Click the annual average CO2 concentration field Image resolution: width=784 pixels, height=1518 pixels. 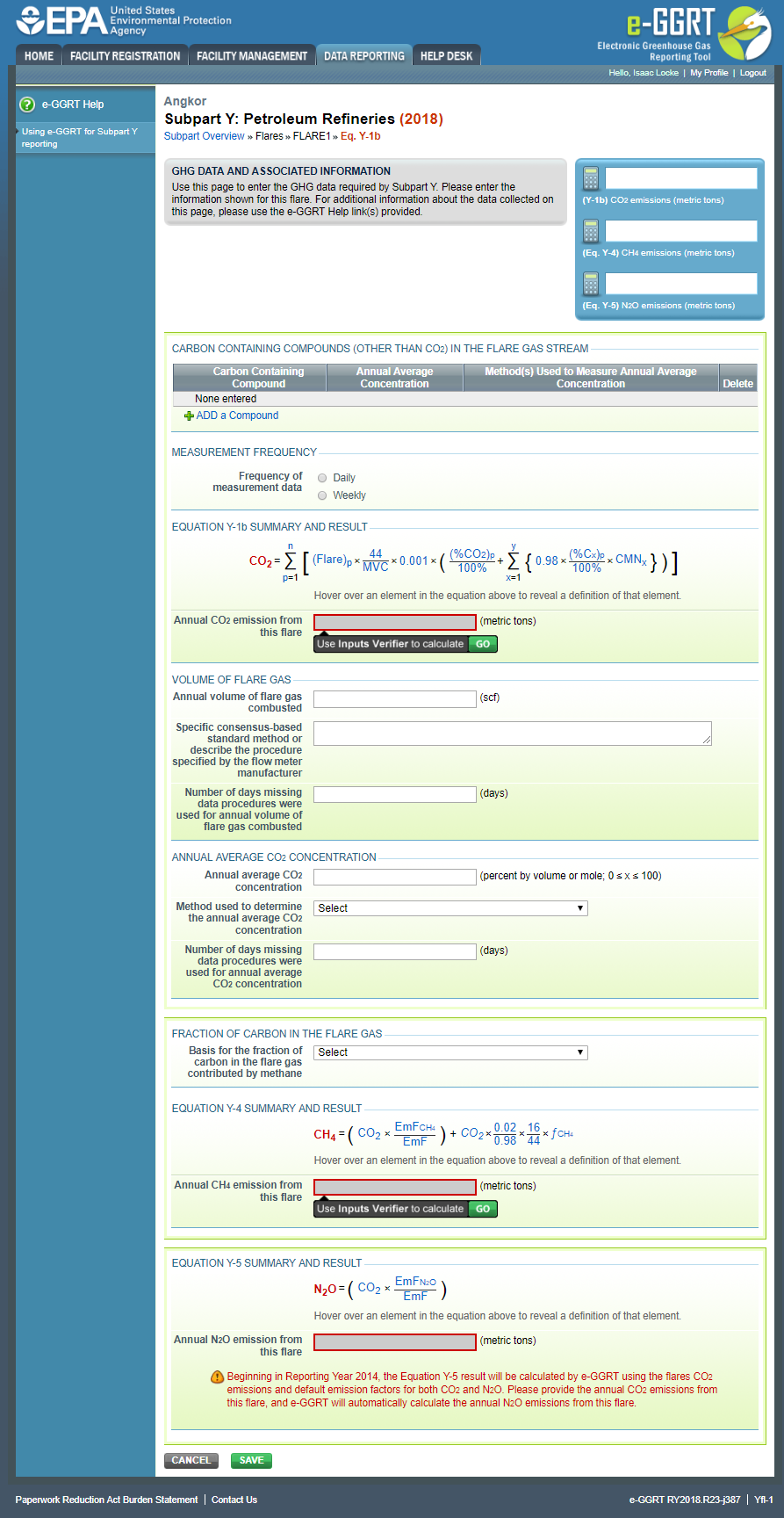point(395,877)
